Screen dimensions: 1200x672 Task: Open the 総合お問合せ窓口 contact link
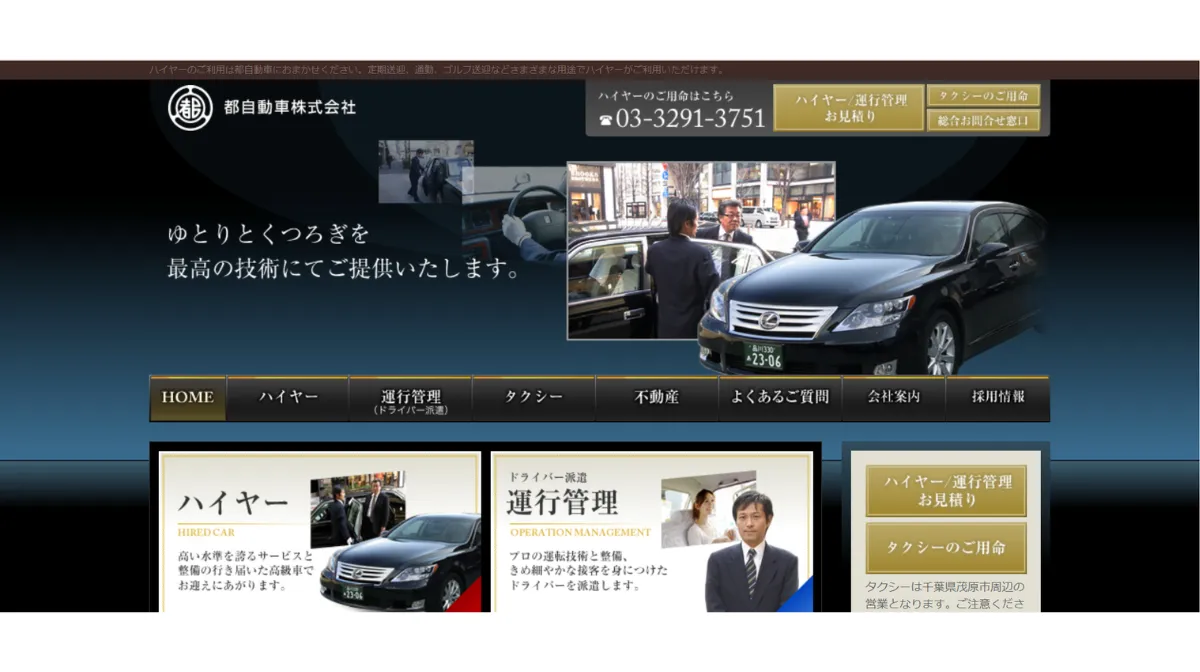coord(985,122)
